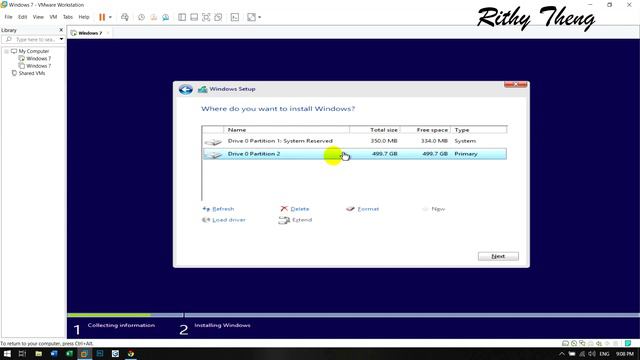Click the red Delete X icon
The width and height of the screenshot is (640, 360).
(284, 209)
